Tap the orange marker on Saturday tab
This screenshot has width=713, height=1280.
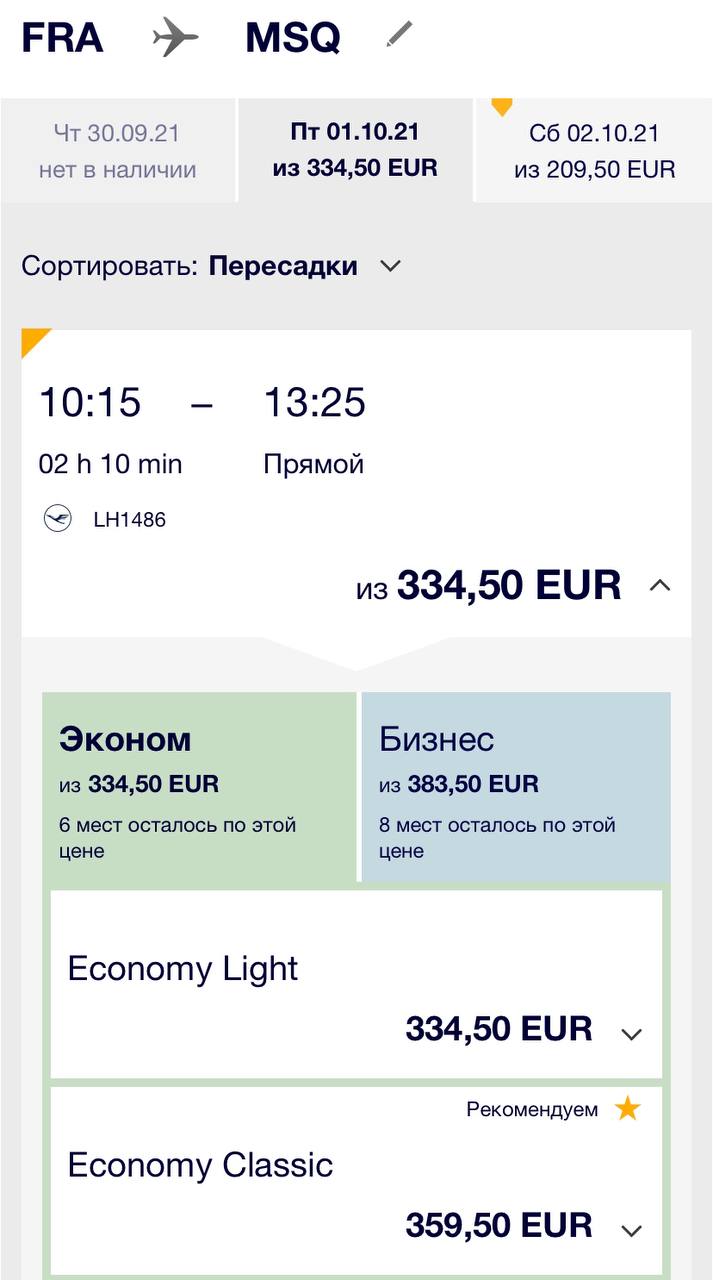coord(502,105)
